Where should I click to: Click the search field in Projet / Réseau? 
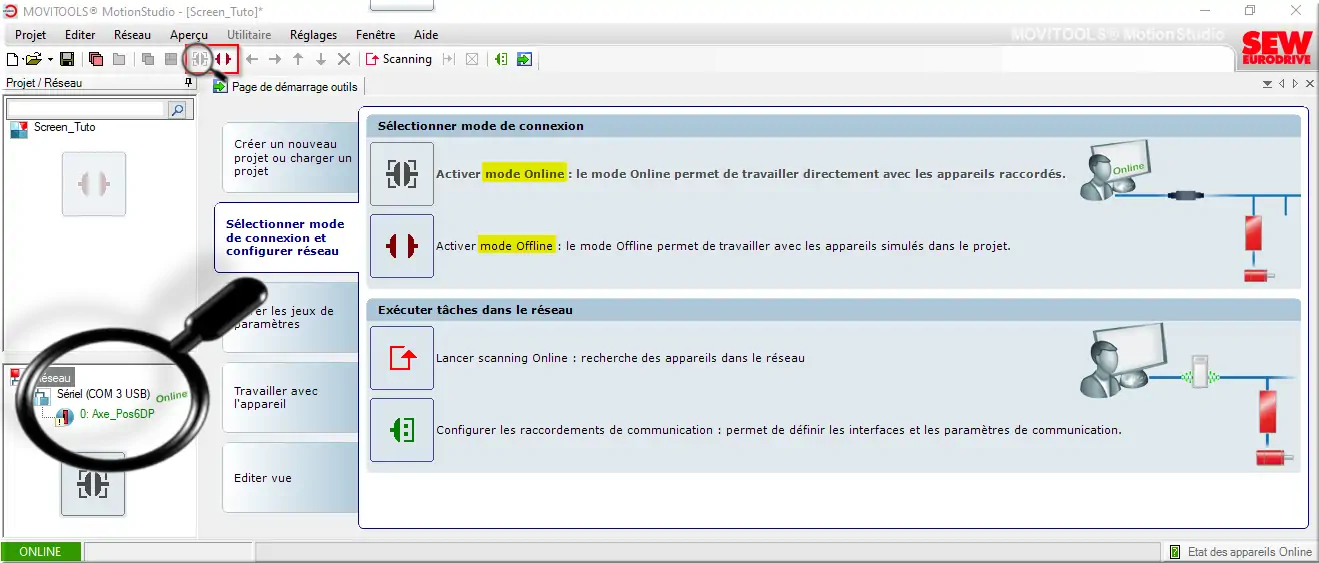coord(85,108)
